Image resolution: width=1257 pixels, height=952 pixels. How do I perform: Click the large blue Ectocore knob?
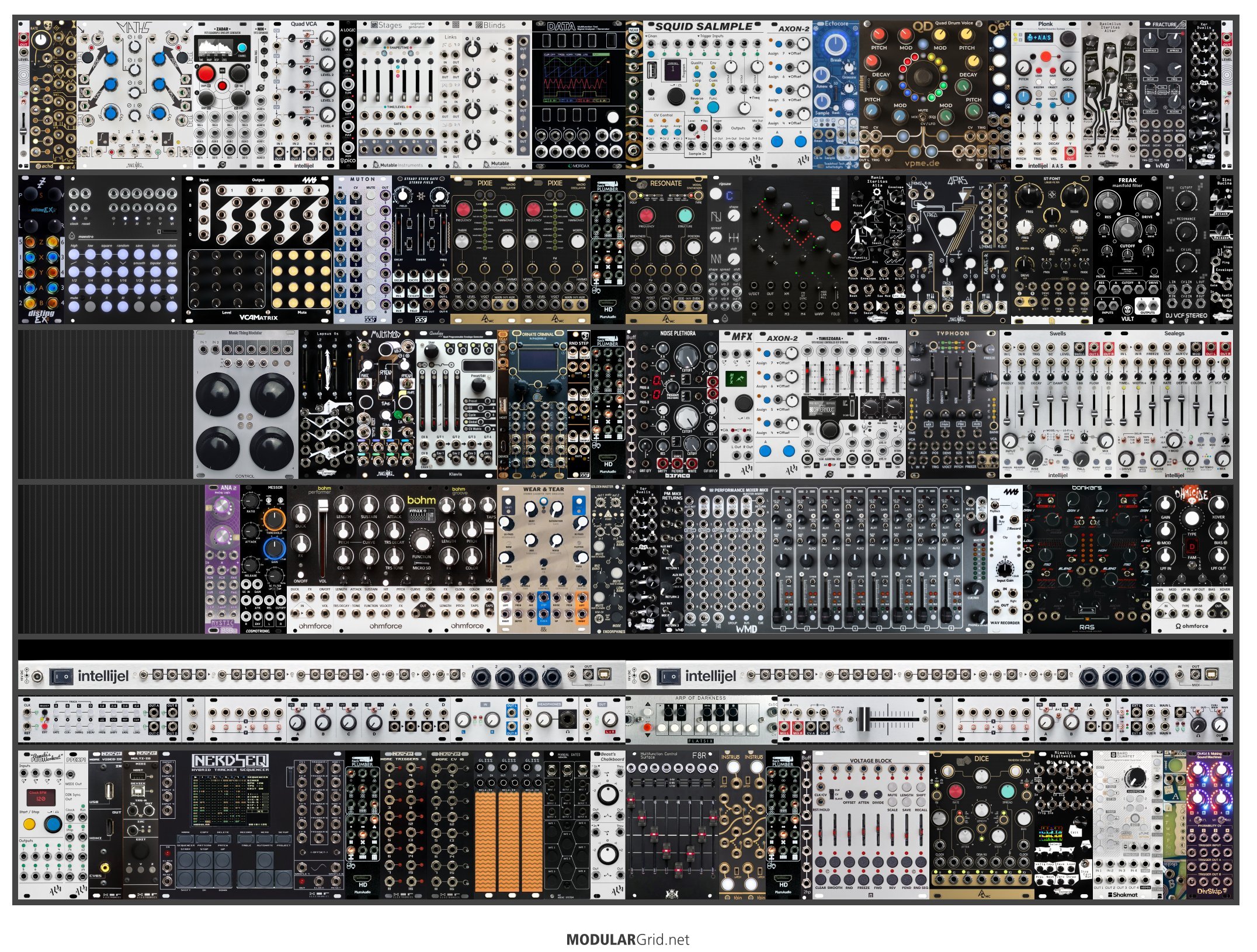tap(836, 44)
